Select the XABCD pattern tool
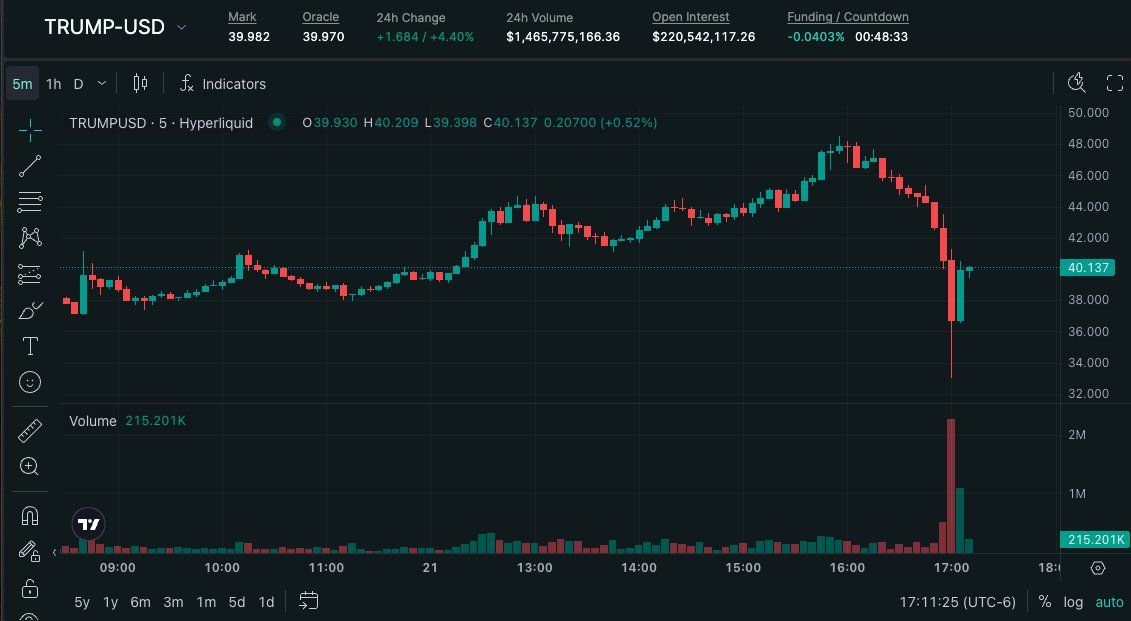Screen dimensions: 1131x621 pos(30,237)
